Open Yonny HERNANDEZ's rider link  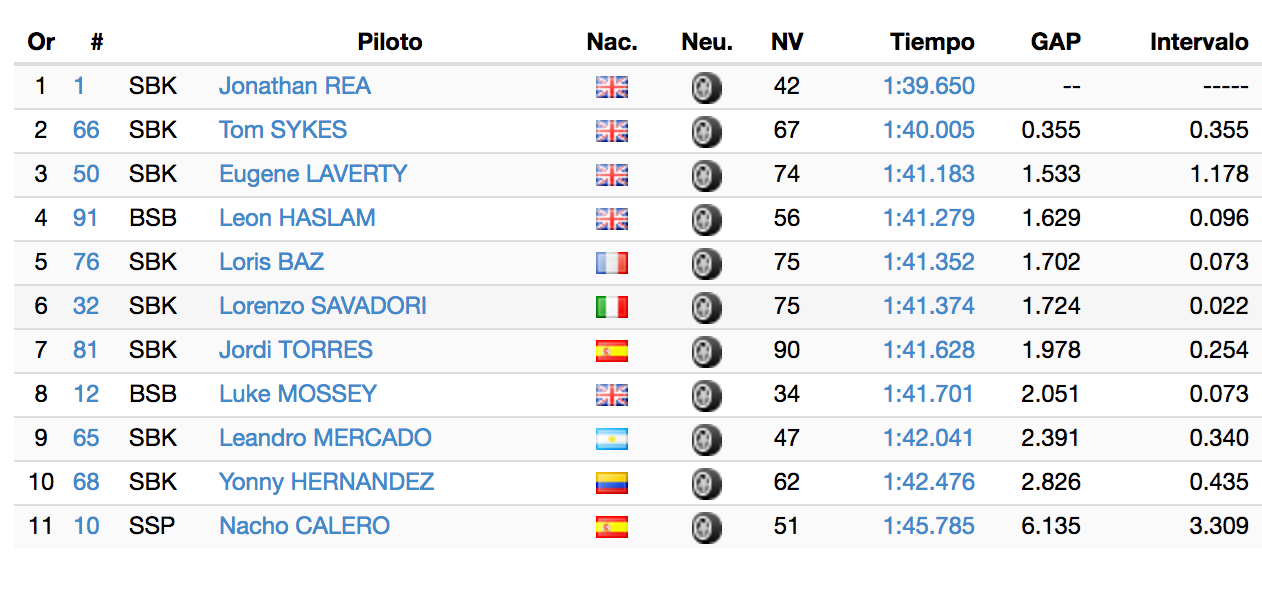tap(327, 482)
